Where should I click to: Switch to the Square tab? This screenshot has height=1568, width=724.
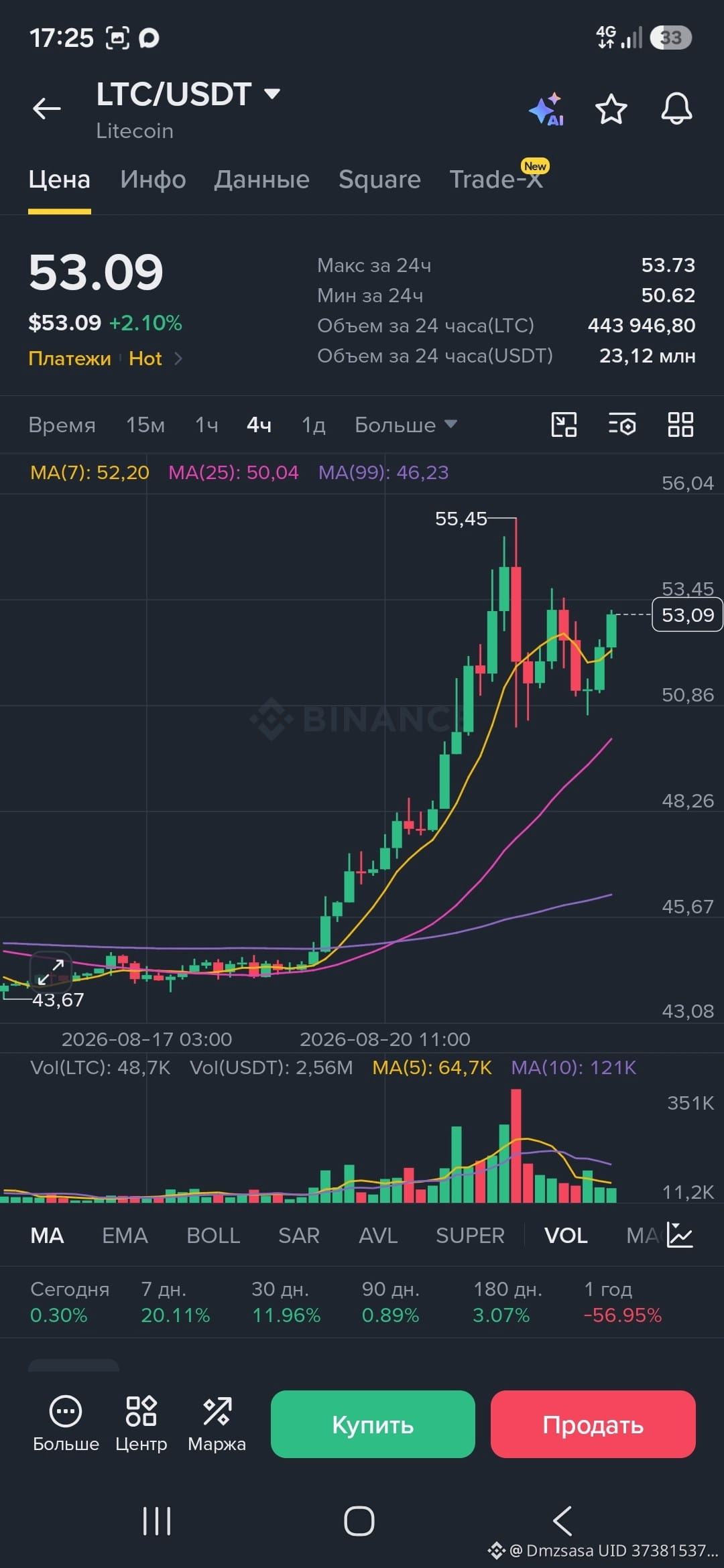[379, 180]
